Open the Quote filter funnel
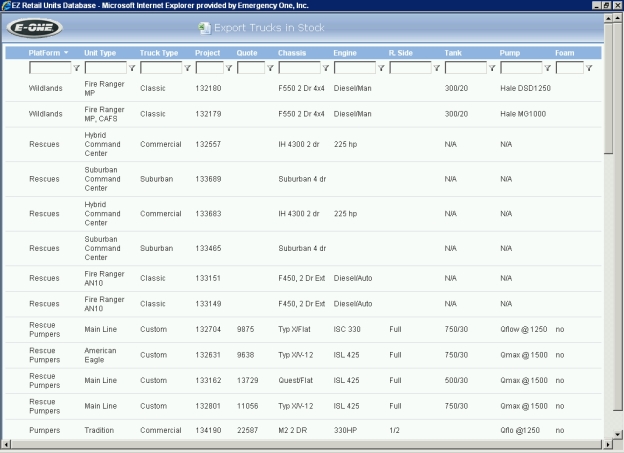The width and height of the screenshot is (624, 453). click(271, 68)
